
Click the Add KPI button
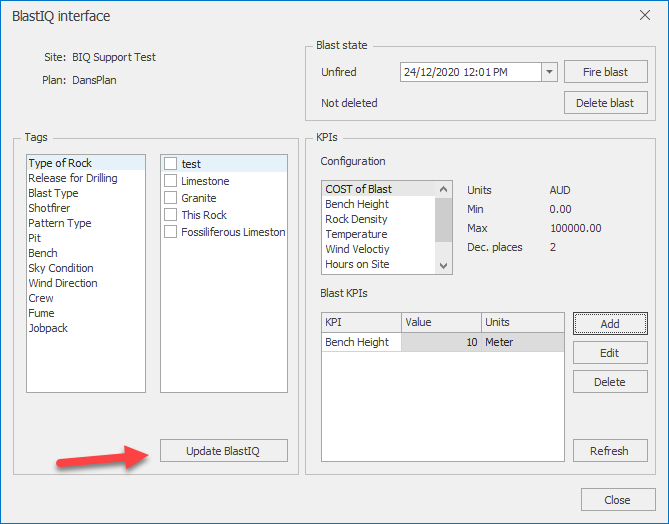click(x=610, y=324)
